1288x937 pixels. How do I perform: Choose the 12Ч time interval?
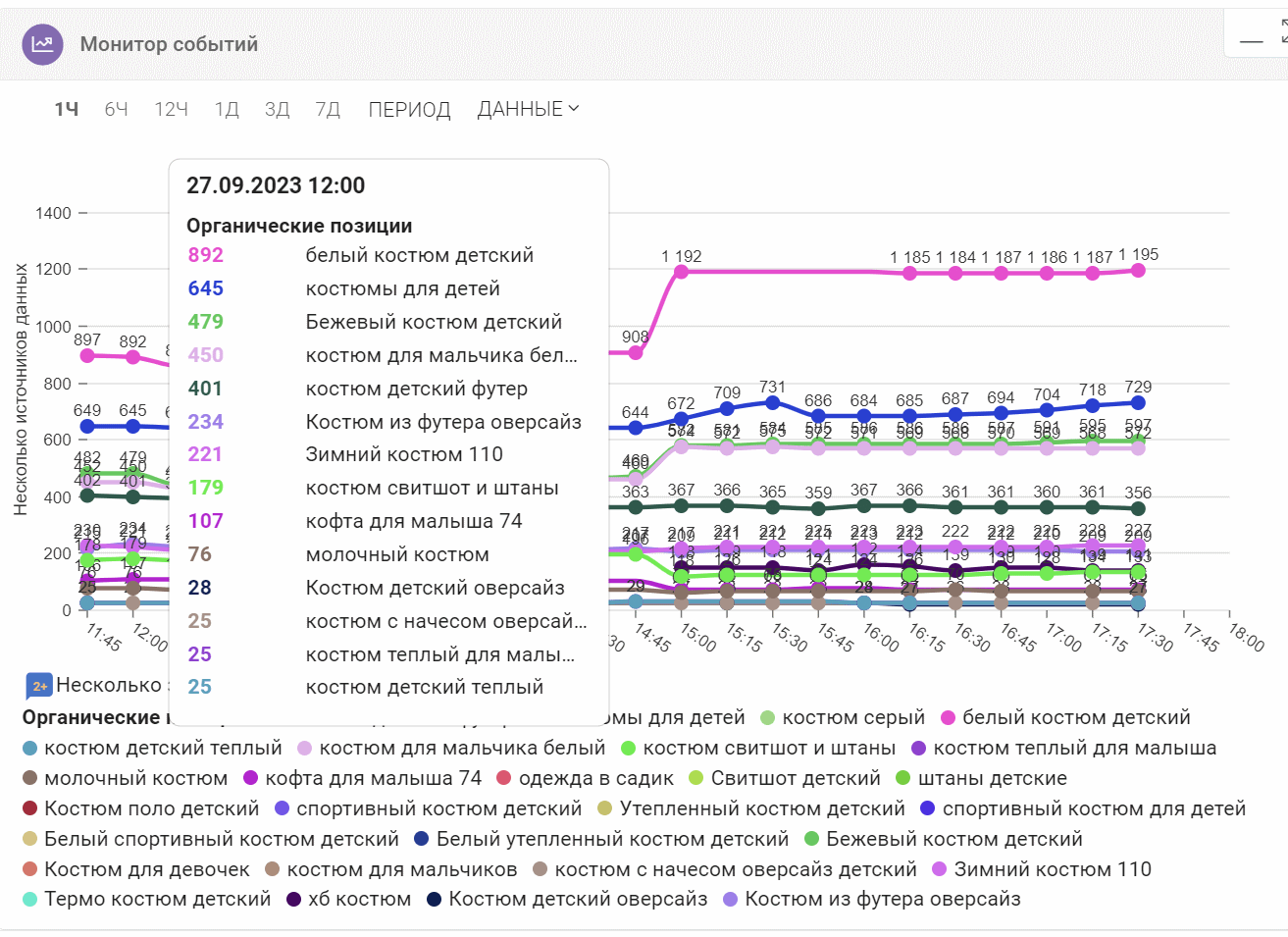(171, 109)
